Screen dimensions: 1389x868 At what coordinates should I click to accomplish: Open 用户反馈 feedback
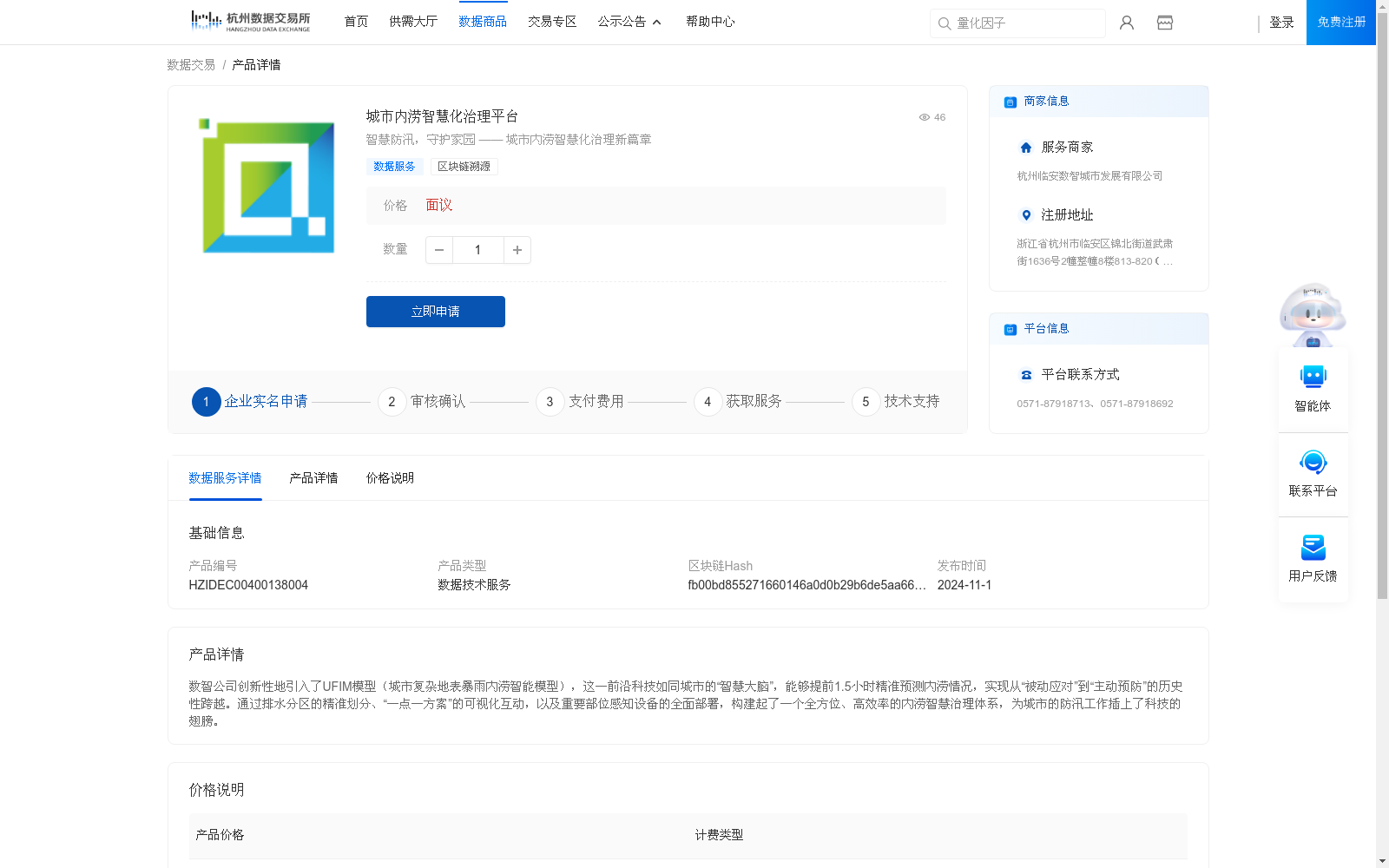1313,560
